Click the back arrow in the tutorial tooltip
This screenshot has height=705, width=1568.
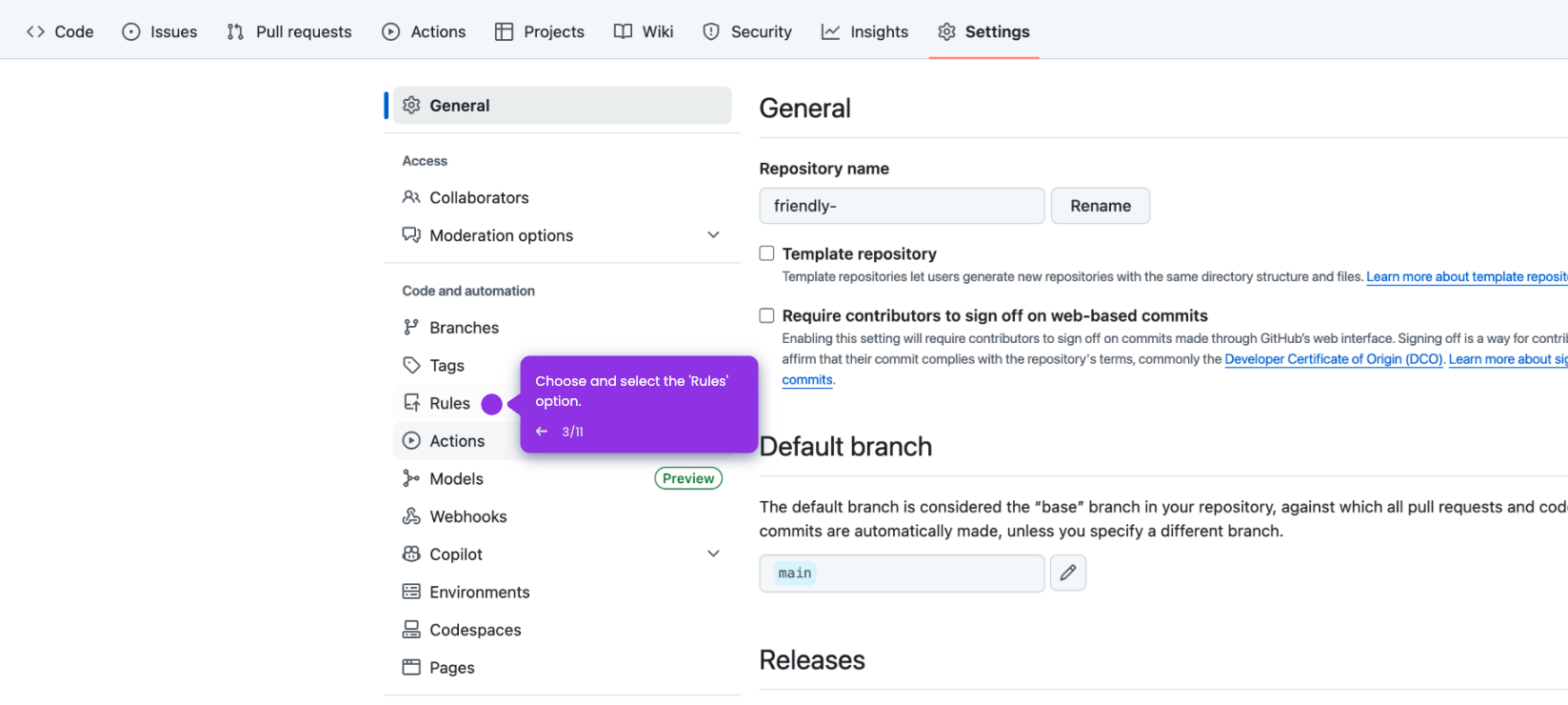click(x=542, y=432)
